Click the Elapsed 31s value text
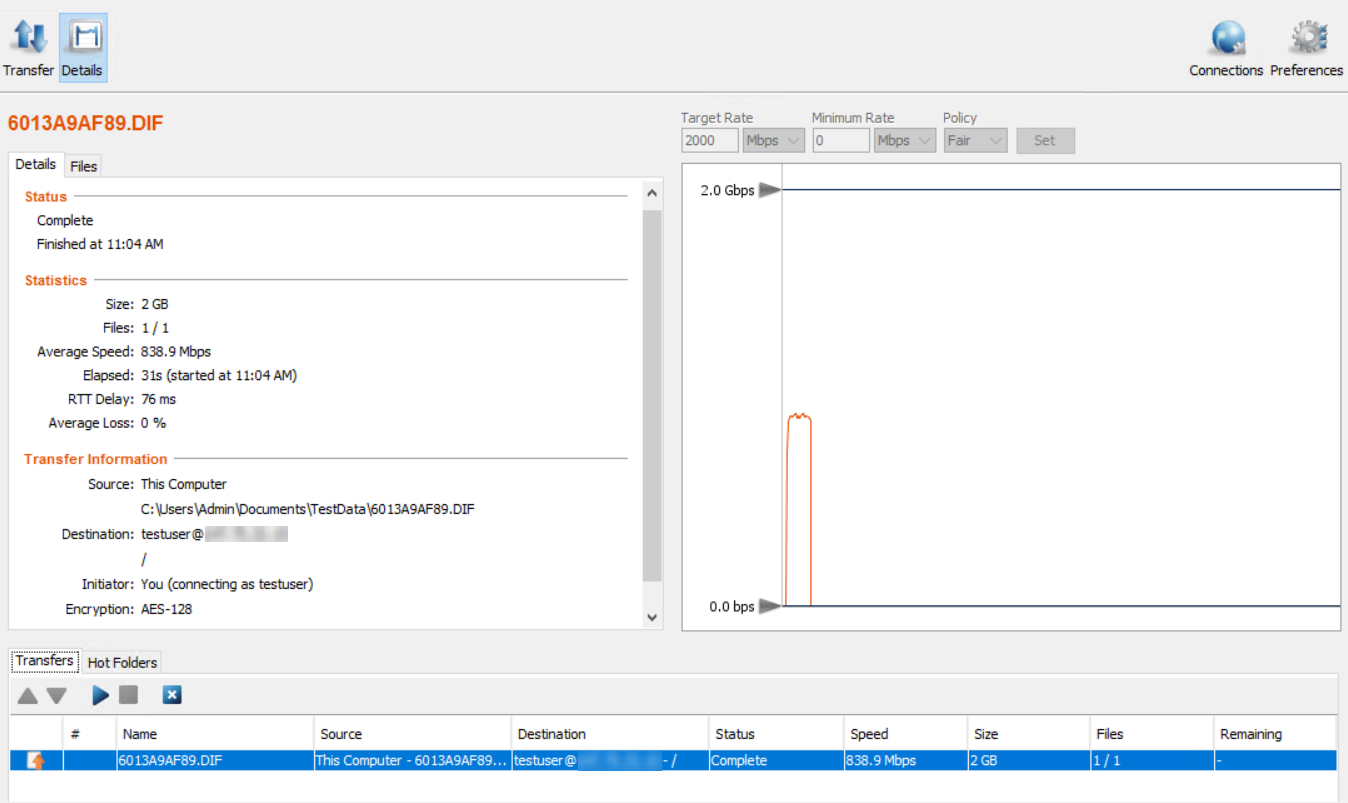 (219, 375)
